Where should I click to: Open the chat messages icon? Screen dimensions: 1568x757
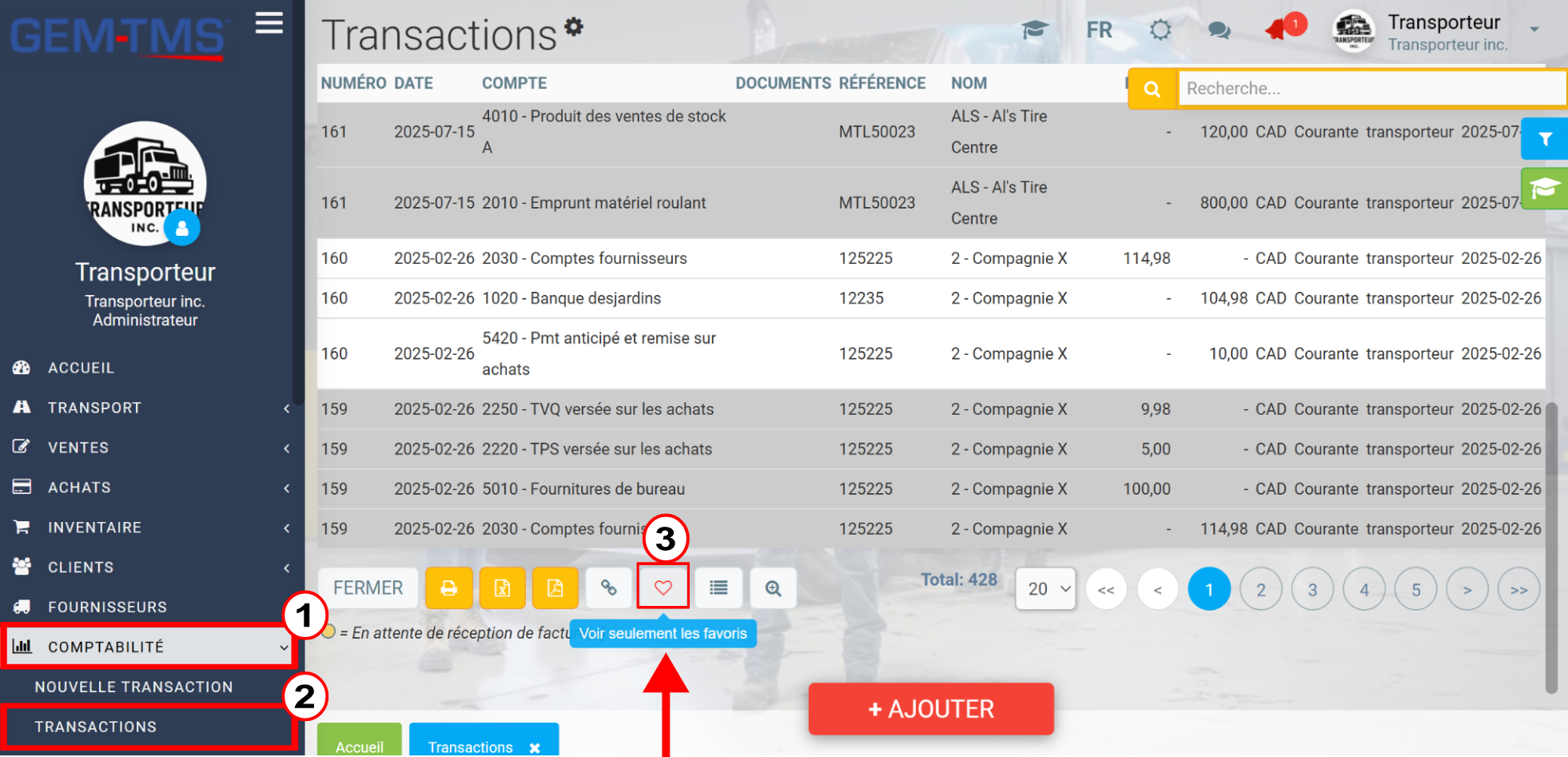[x=1219, y=30]
